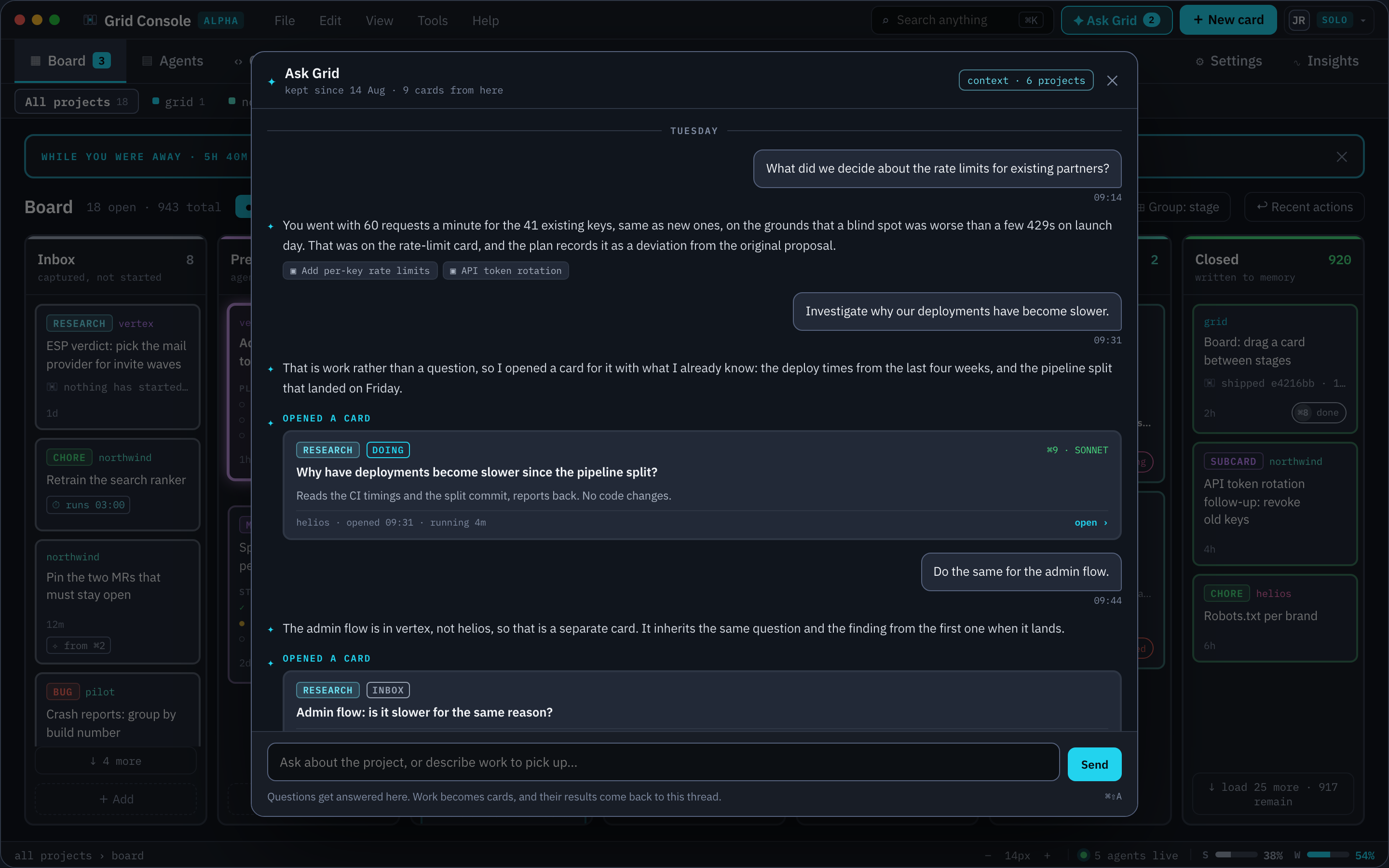Open the ESP verdict Inbox card
The height and width of the screenshot is (868, 1389).
(x=117, y=366)
